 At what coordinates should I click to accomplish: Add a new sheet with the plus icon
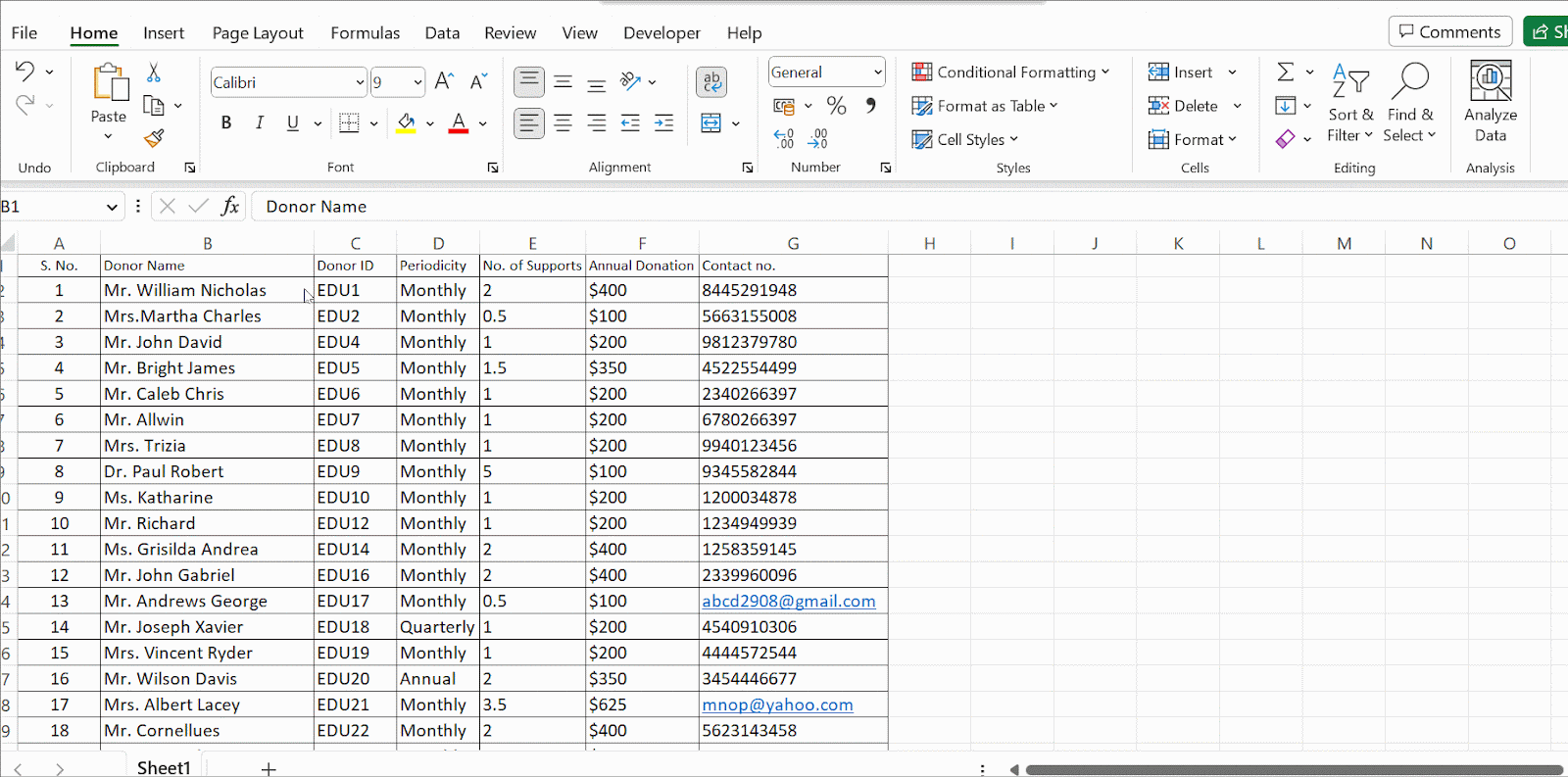(x=269, y=769)
